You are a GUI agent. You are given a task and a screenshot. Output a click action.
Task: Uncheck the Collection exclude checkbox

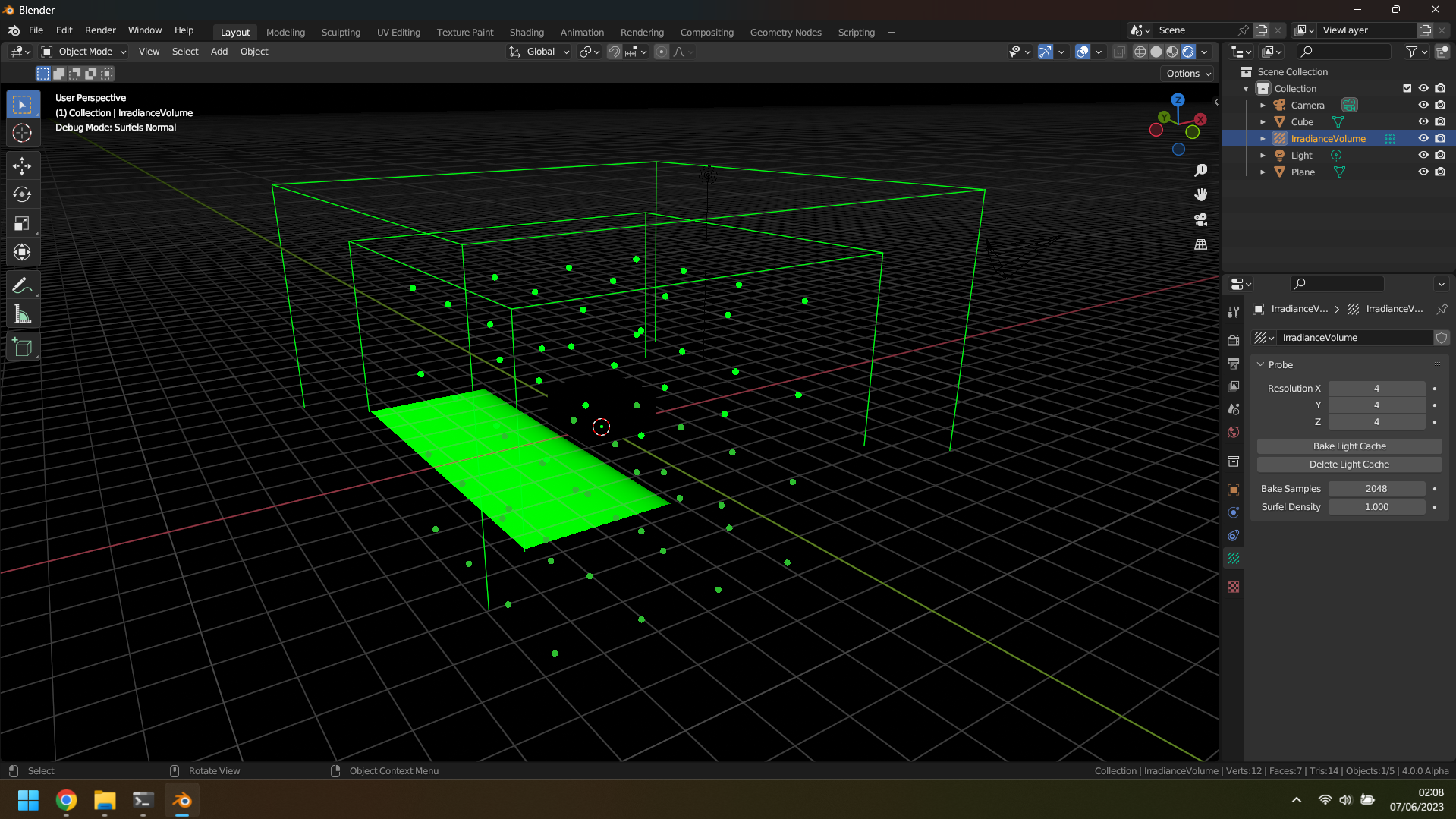[x=1407, y=88]
